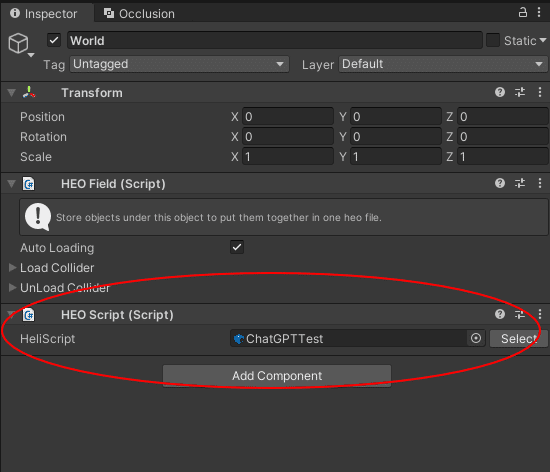Screen dimensions: 550x472
Task: Open Transform component help reference
Action: point(500,92)
